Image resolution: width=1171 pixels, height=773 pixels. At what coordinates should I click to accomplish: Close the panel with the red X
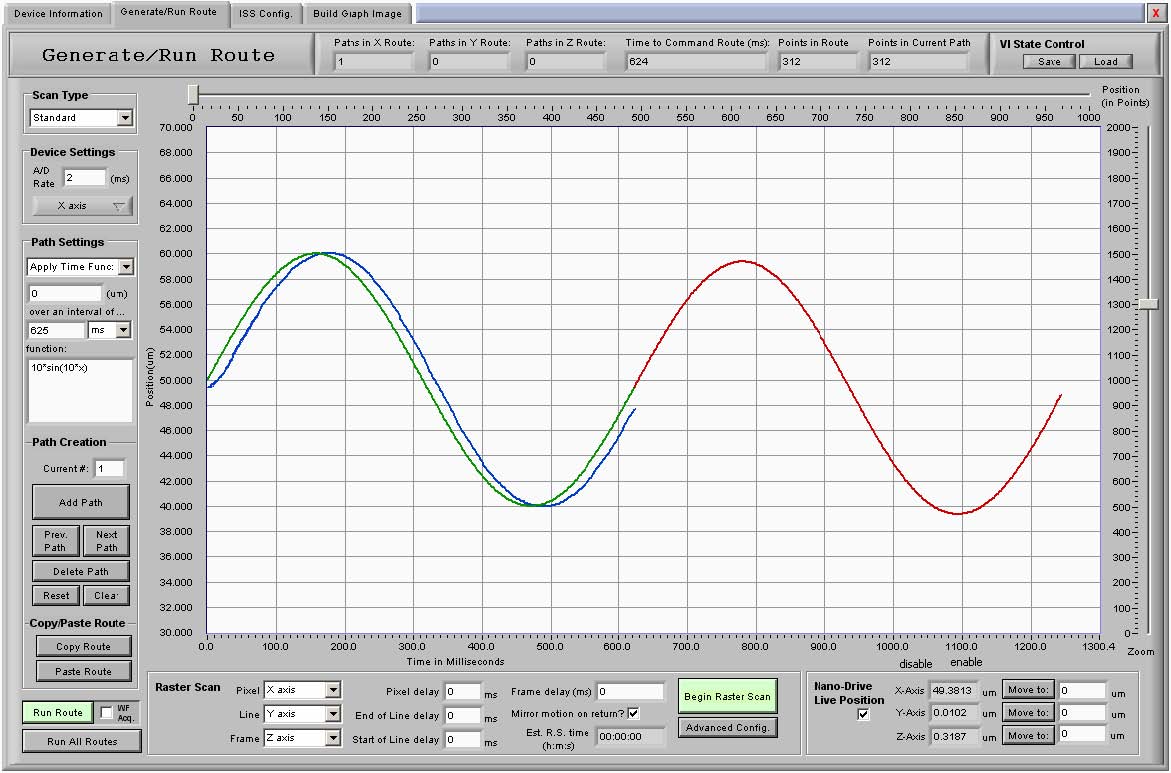click(1156, 13)
